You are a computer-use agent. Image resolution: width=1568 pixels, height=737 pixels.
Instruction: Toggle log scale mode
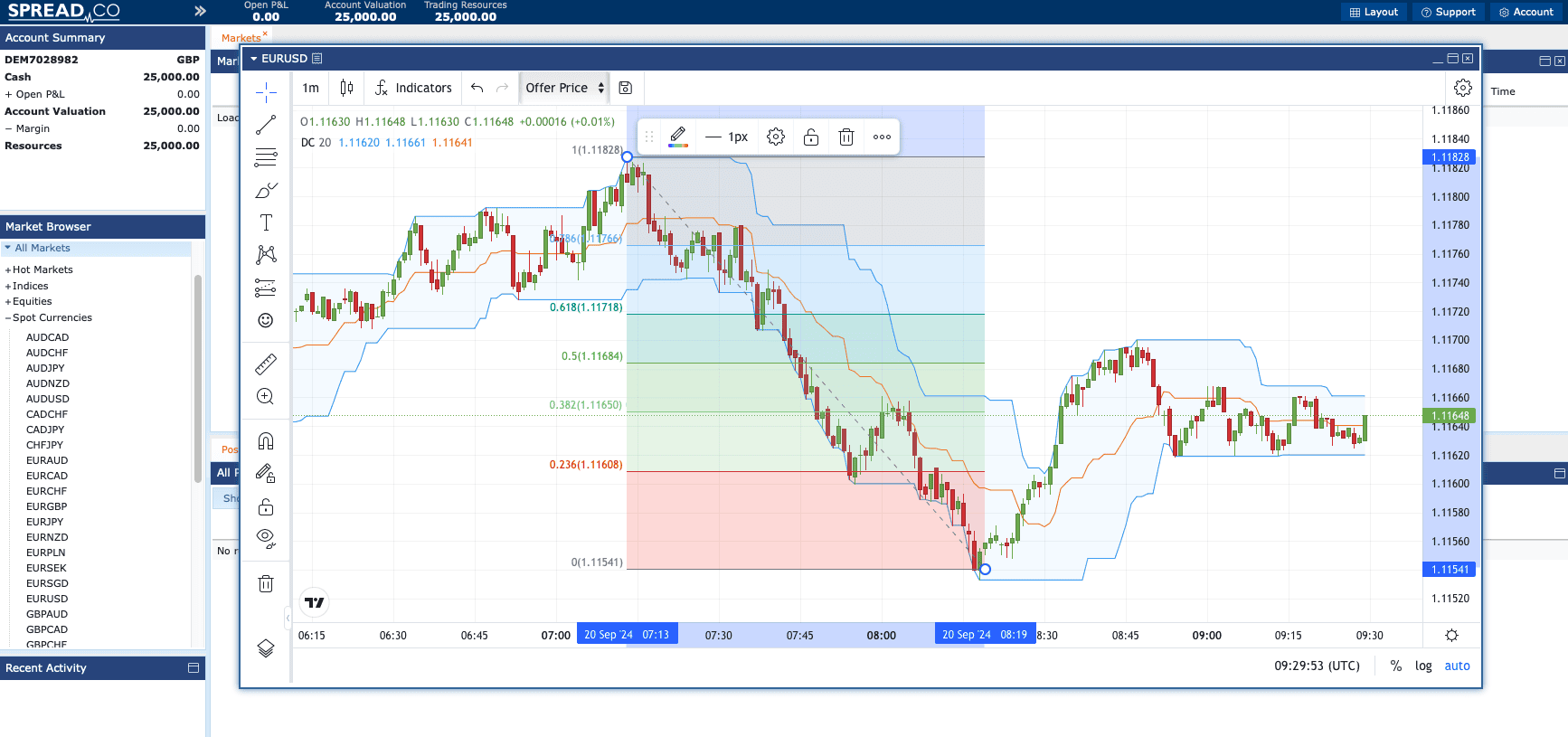(1423, 666)
